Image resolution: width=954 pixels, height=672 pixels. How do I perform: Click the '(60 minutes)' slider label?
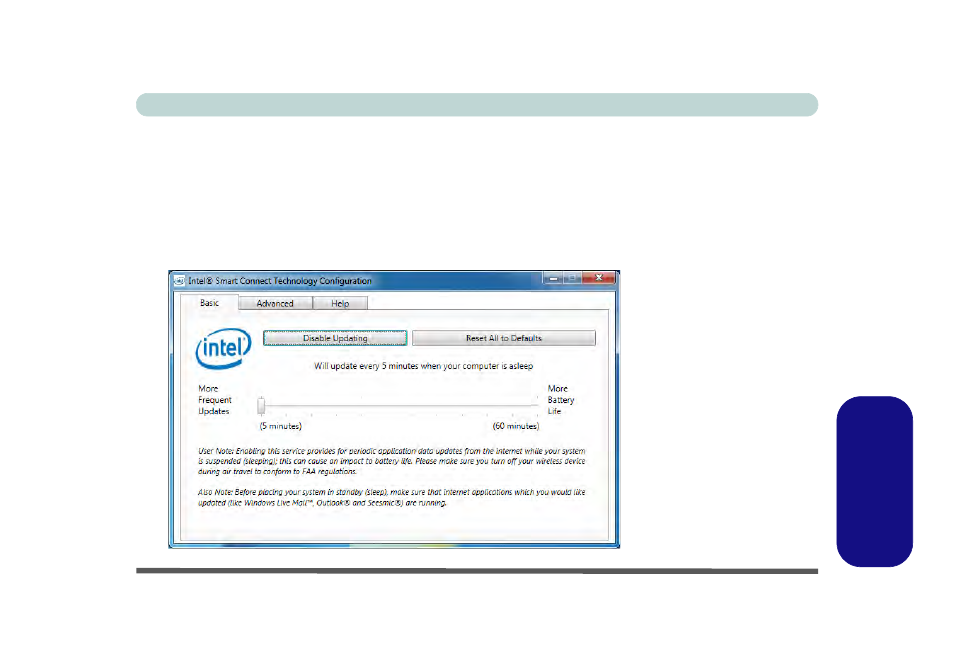516,426
